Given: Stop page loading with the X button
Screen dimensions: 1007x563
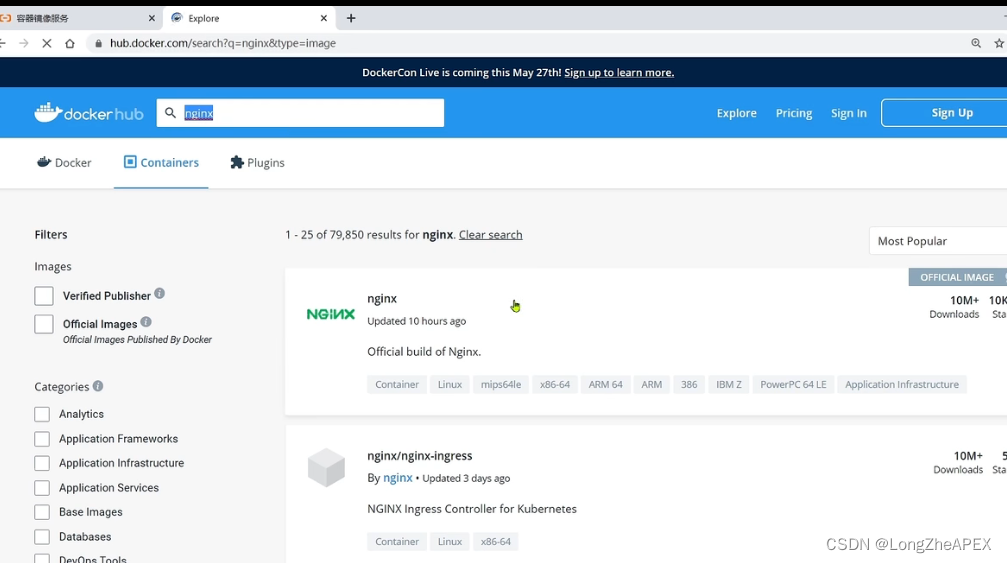Looking at the screenshot, I should pos(47,43).
